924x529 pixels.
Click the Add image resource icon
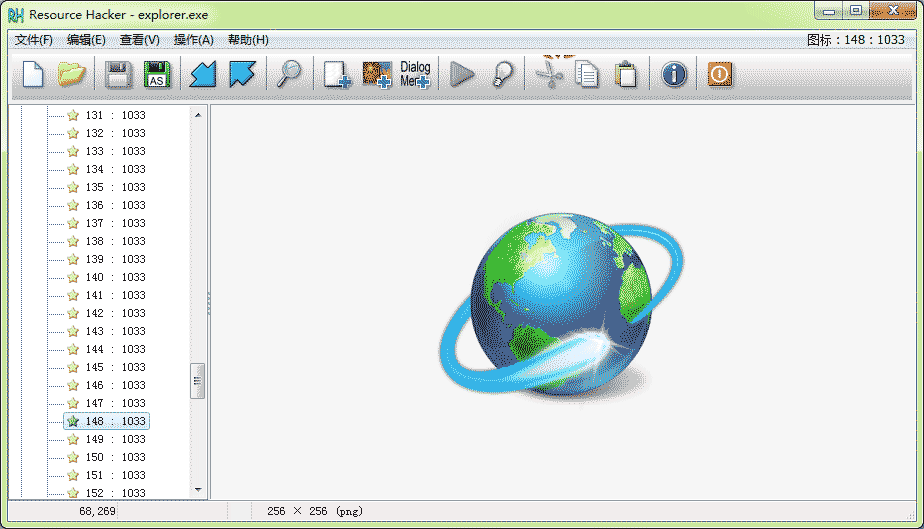click(x=376, y=75)
